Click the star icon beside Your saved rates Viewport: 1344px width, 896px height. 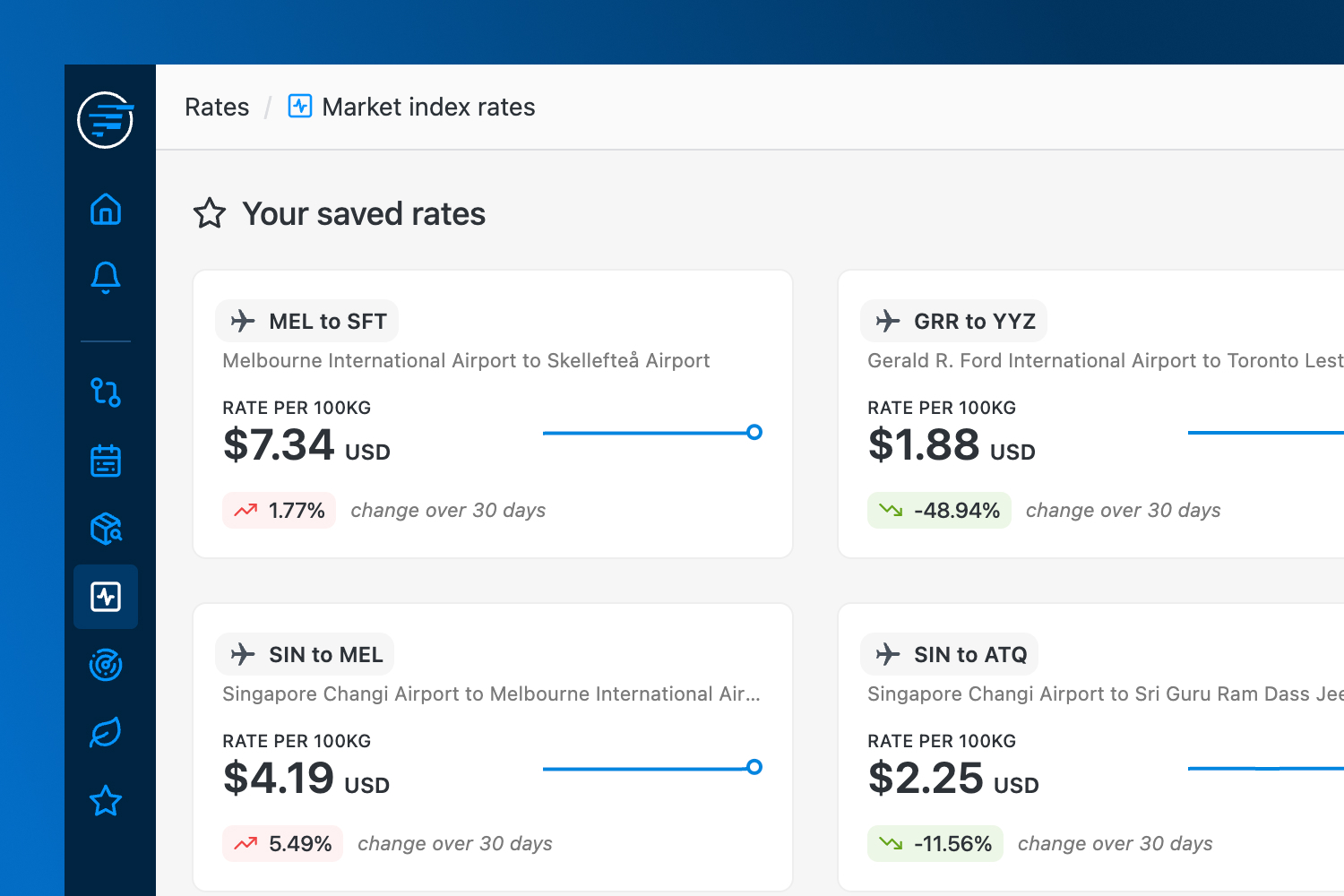[x=210, y=213]
